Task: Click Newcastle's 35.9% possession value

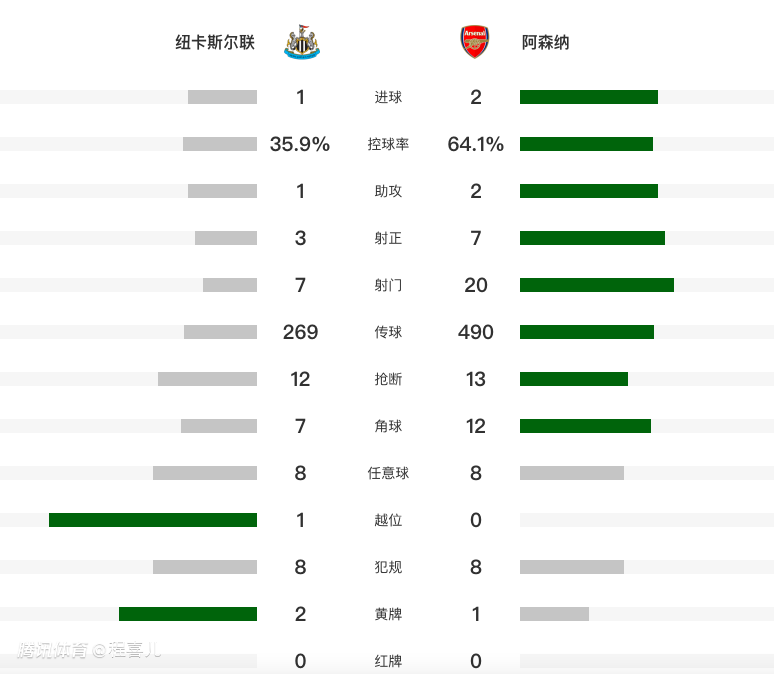Action: click(x=300, y=144)
